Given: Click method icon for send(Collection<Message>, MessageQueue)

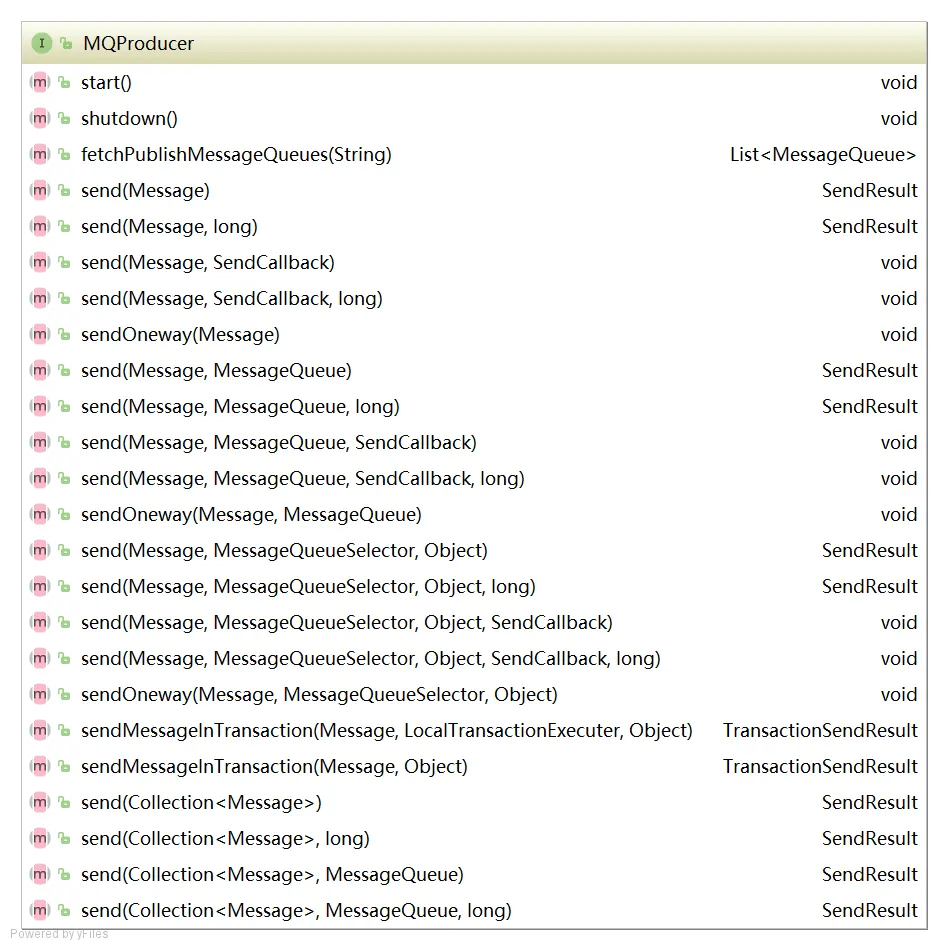Looking at the screenshot, I should [40, 874].
